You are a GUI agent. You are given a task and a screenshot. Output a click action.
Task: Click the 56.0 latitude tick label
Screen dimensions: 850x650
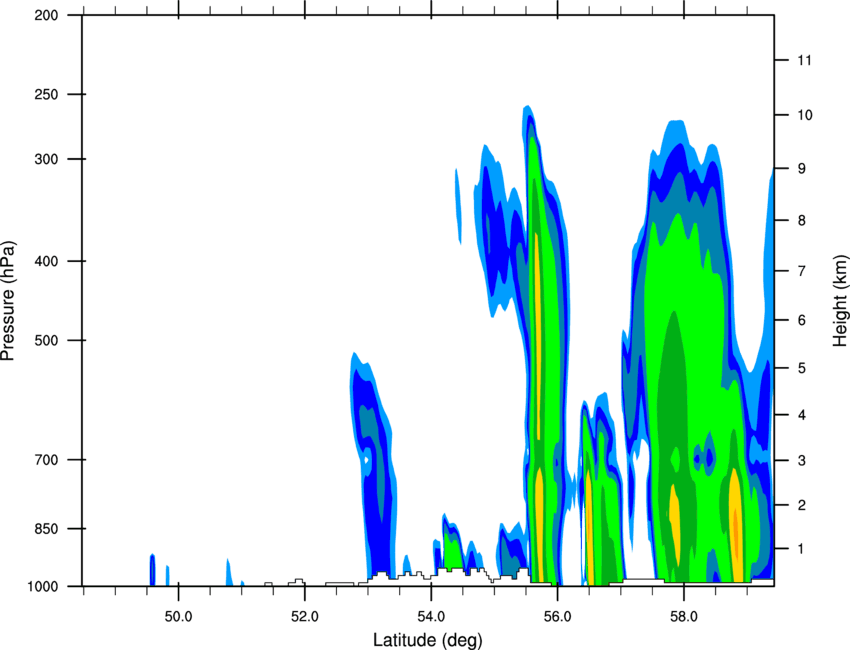557,617
